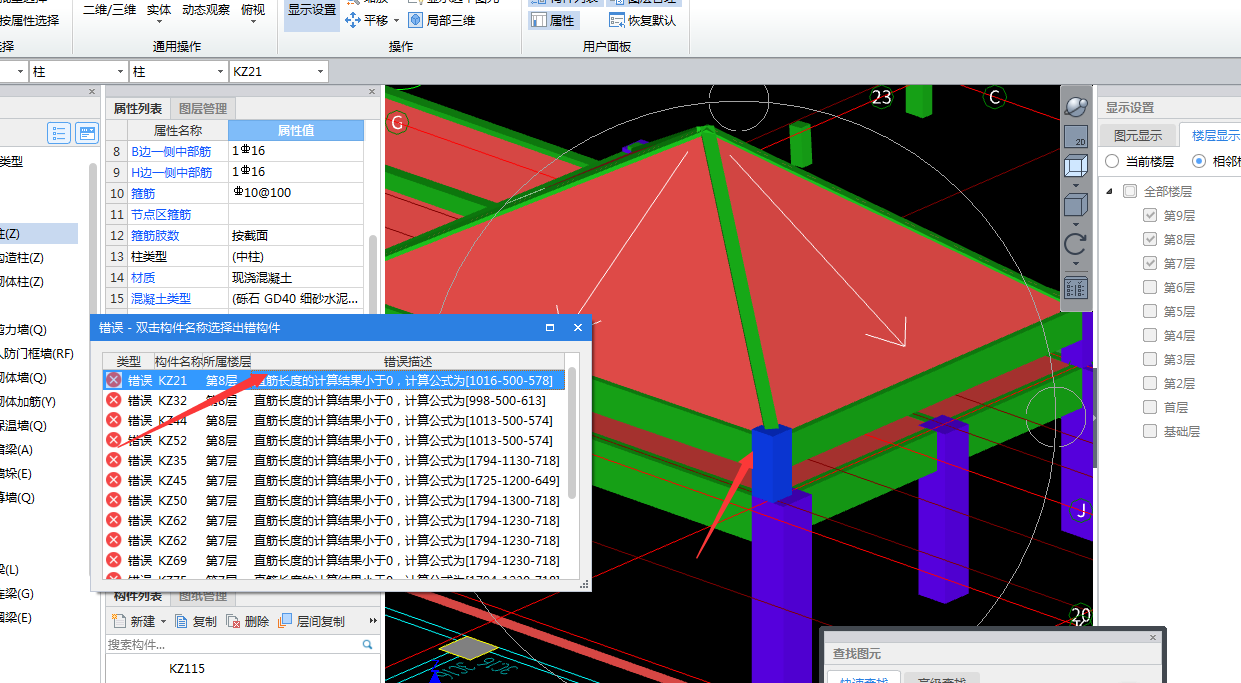The width and height of the screenshot is (1241, 683).
Task: Open the first 柱 category dropdown
Action: click(121, 72)
